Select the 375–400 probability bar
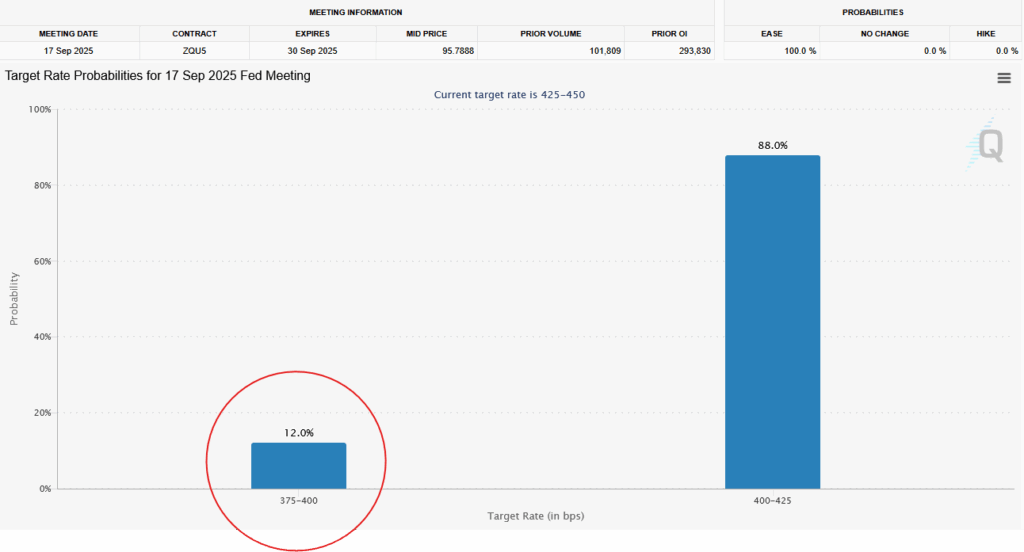This screenshot has height=552, width=1024. (x=298, y=465)
